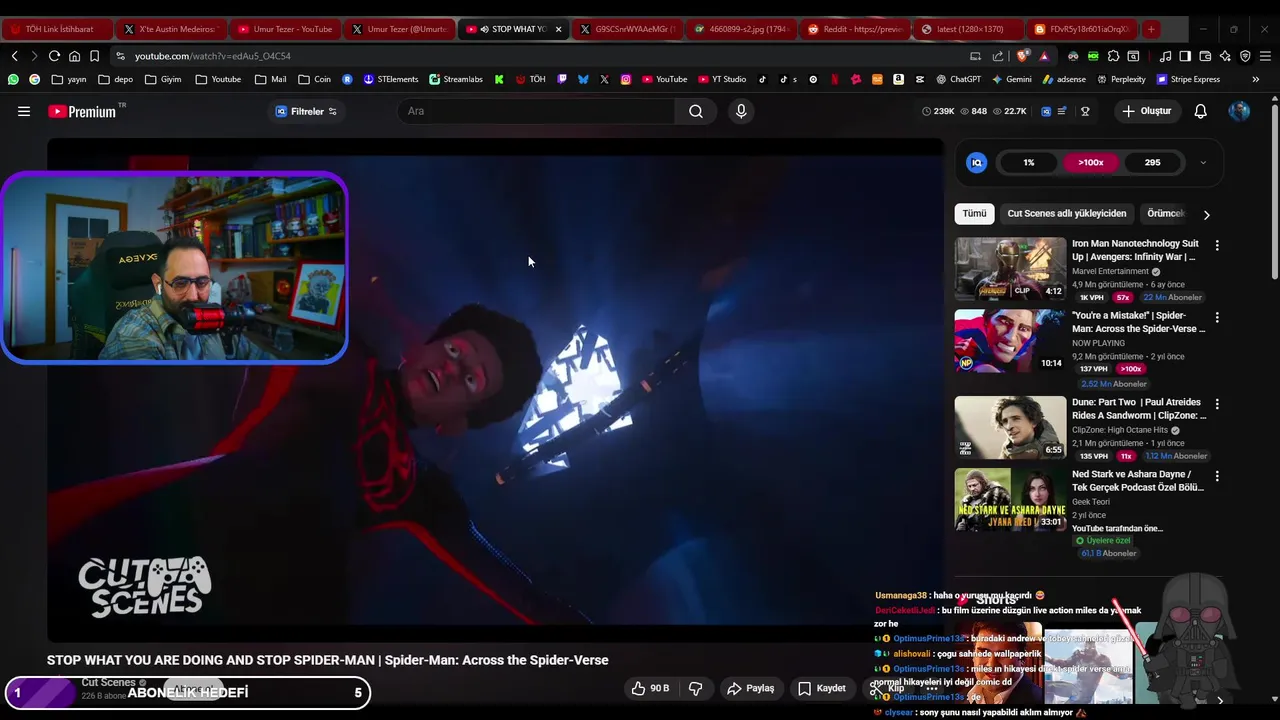Open the Brave wallet icon
Screen dimensions: 1280x720
(x=1205, y=56)
